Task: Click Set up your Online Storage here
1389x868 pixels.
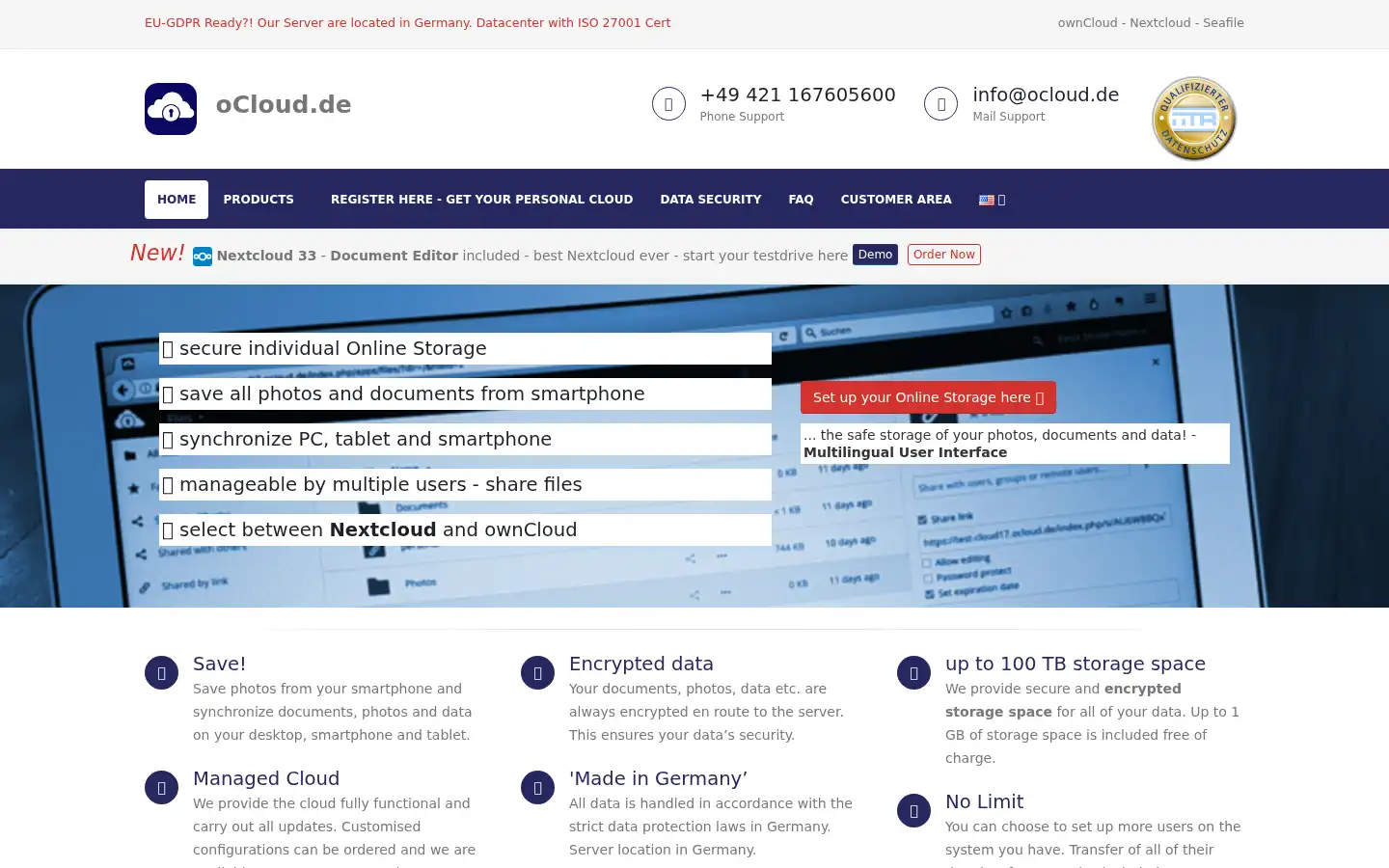Action: pos(928,397)
